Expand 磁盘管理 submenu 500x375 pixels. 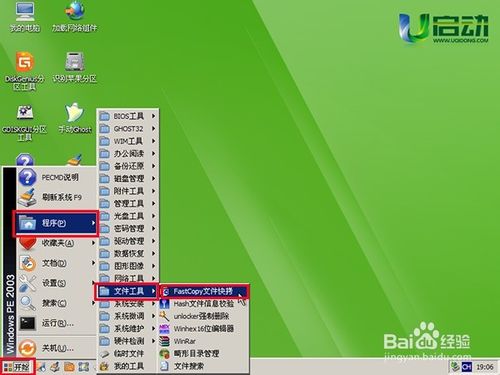[x=128, y=179]
